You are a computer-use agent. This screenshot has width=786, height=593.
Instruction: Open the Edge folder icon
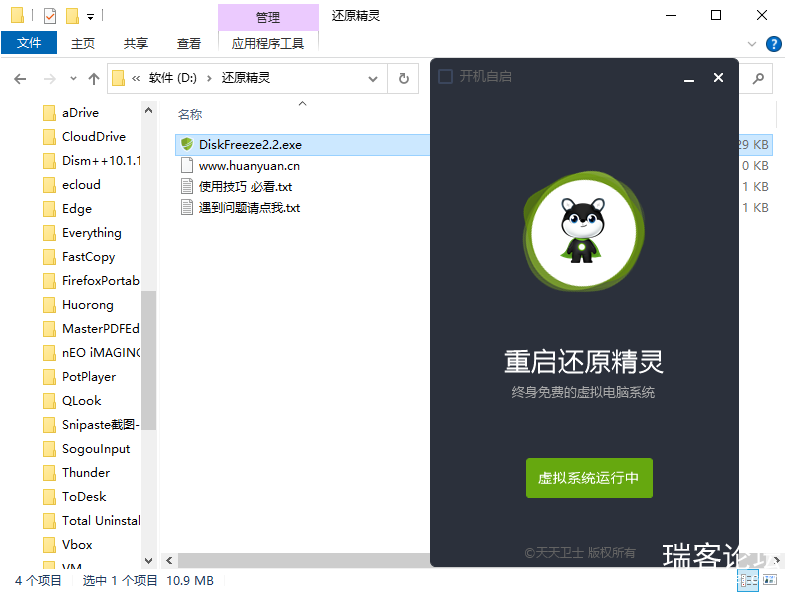(50, 209)
